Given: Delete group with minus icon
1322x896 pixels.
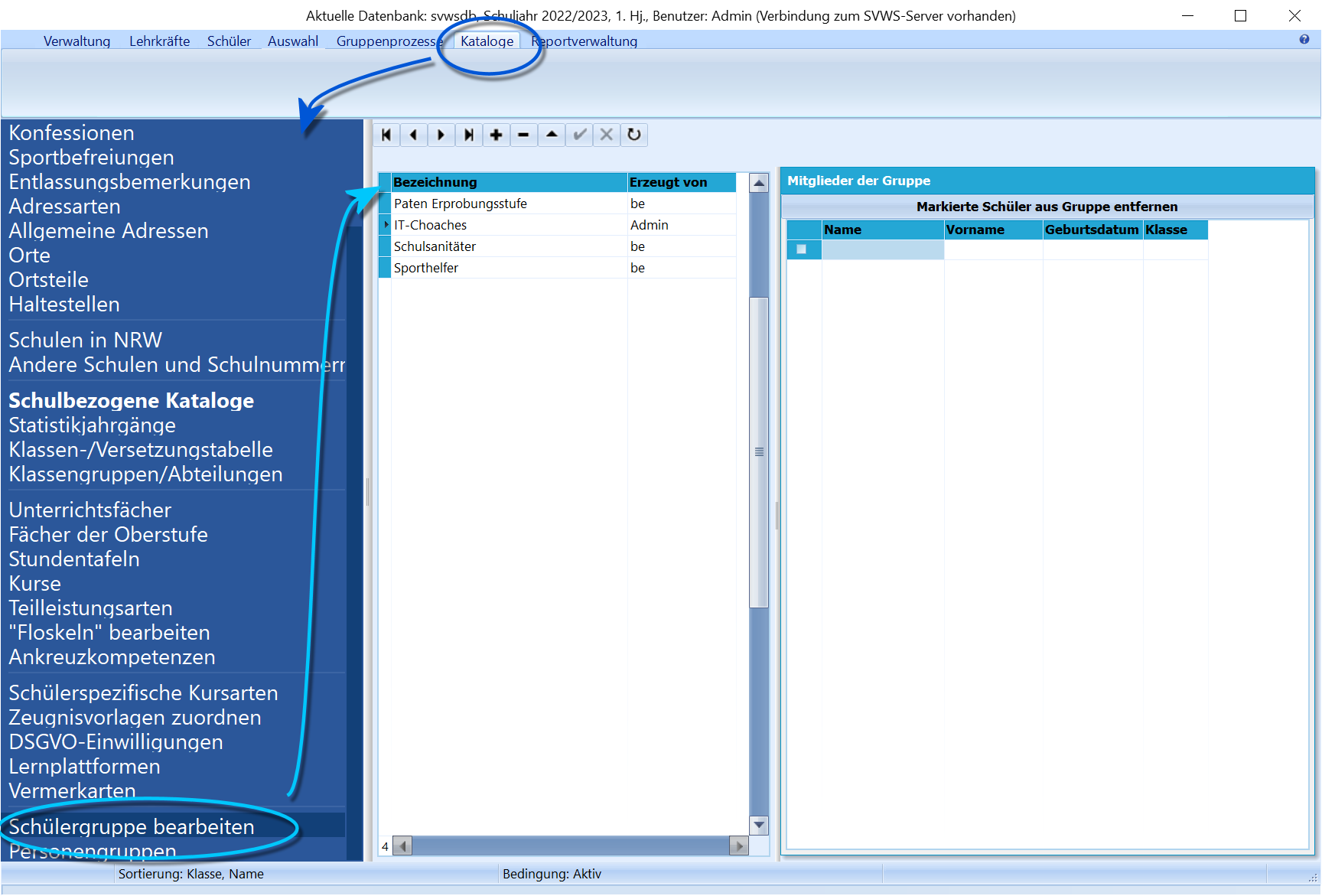Looking at the screenshot, I should point(524,135).
